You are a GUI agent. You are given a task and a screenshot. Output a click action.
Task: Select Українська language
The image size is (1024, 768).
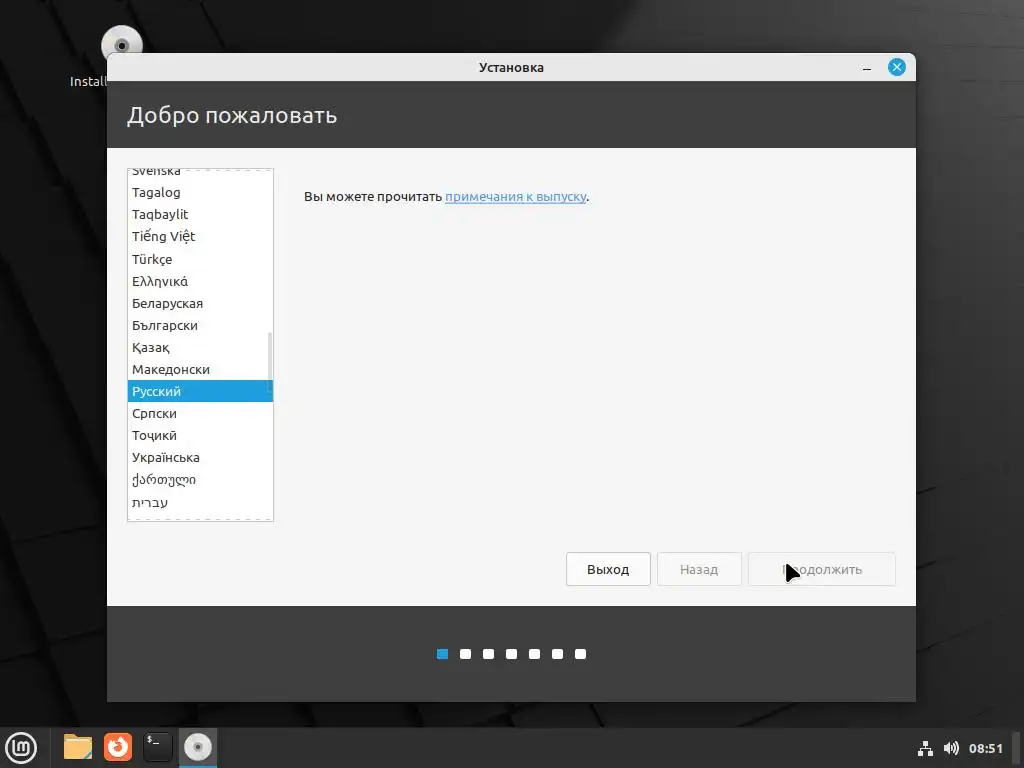point(200,458)
